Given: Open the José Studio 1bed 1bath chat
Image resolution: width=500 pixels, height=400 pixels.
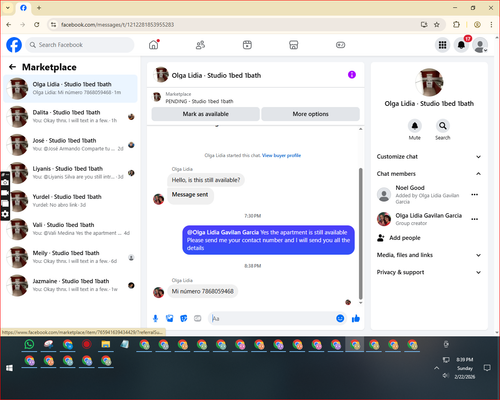Looking at the screenshot, I should [70, 145].
